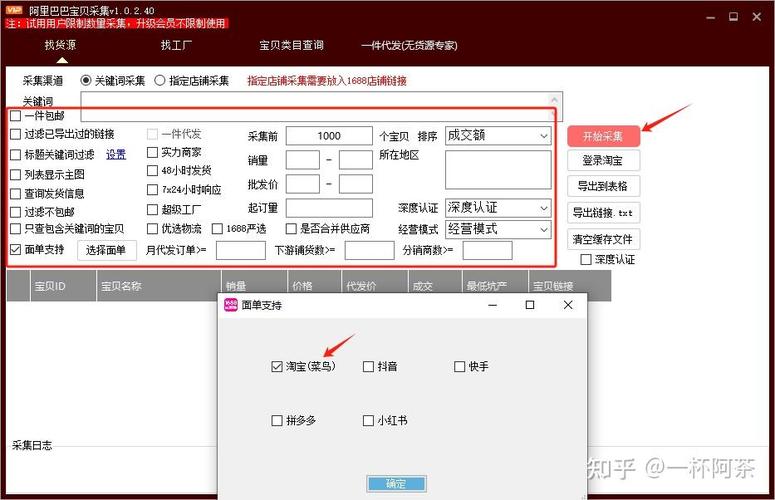775x500 pixels.
Task: Uncheck 淘宝(菜鸟) in the dialog
Action: point(277,366)
